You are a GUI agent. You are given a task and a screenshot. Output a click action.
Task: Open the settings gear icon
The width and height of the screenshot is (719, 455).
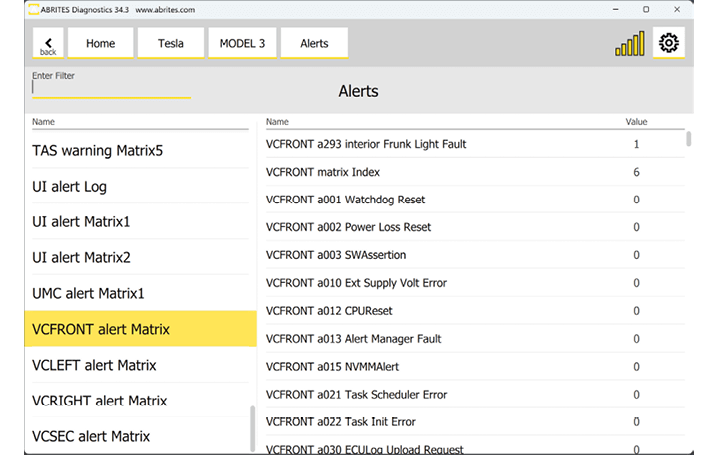[668, 43]
